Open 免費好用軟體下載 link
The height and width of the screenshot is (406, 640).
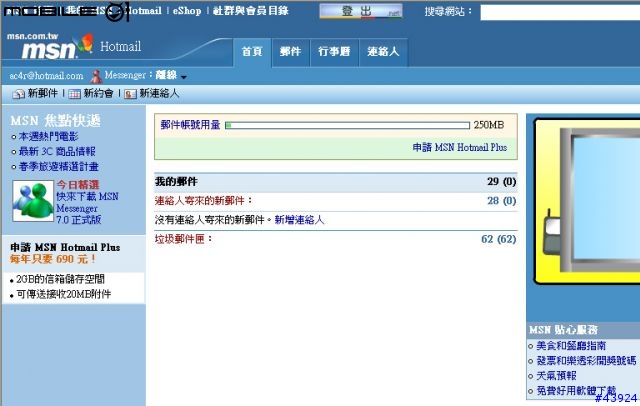[576, 390]
